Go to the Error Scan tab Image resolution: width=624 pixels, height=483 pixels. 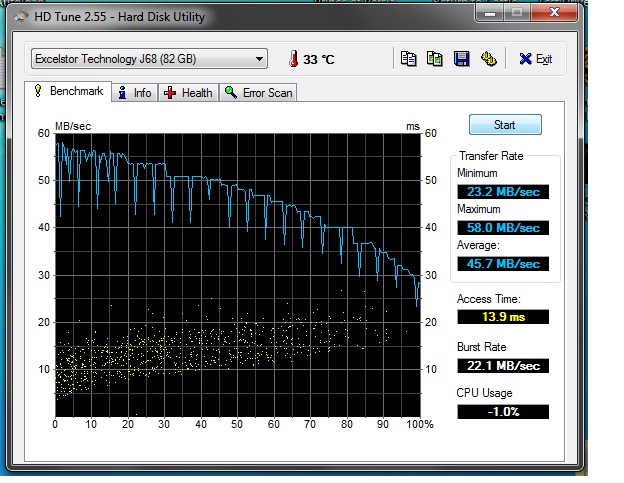coord(258,93)
